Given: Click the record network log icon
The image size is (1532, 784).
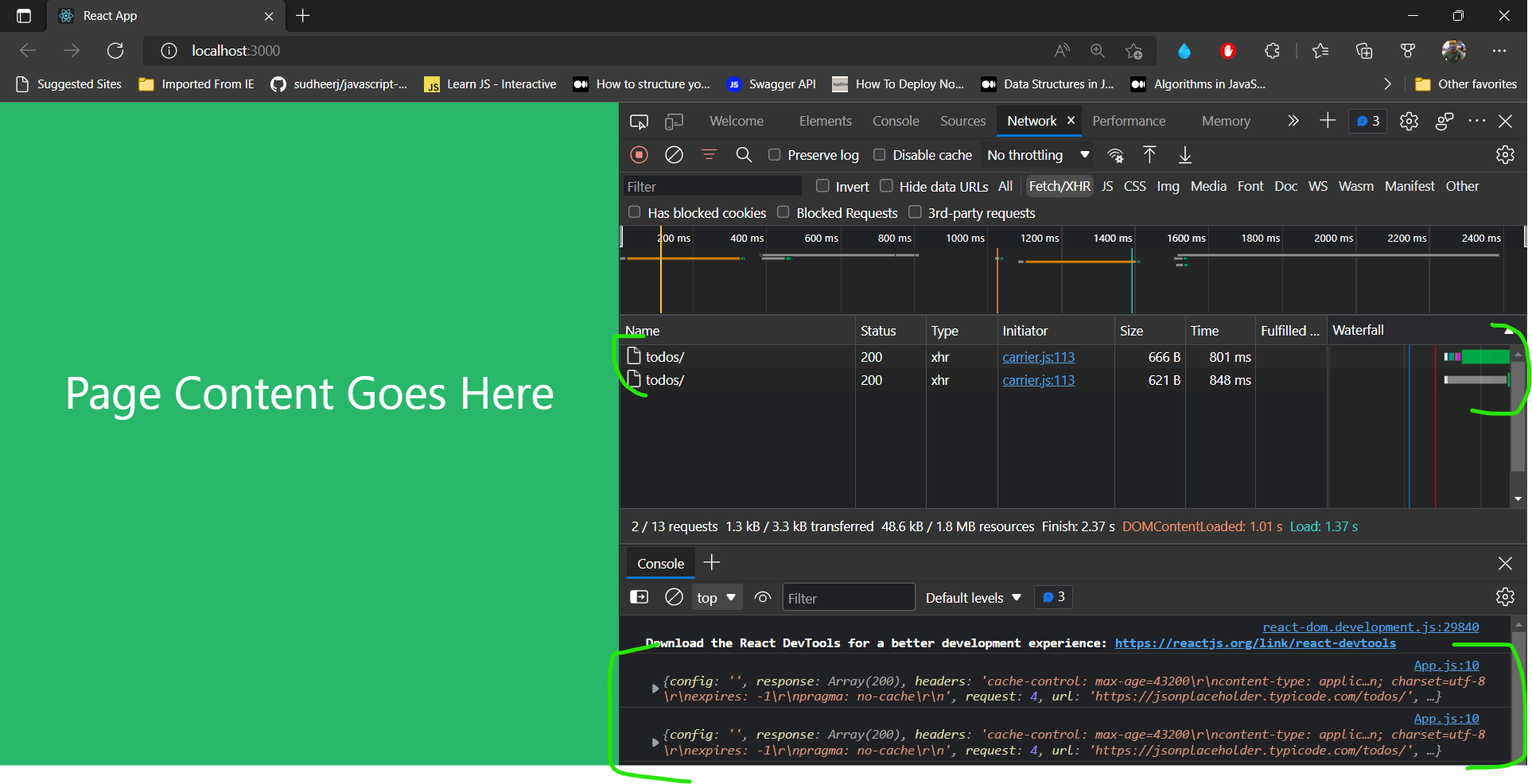Looking at the screenshot, I should (639, 155).
